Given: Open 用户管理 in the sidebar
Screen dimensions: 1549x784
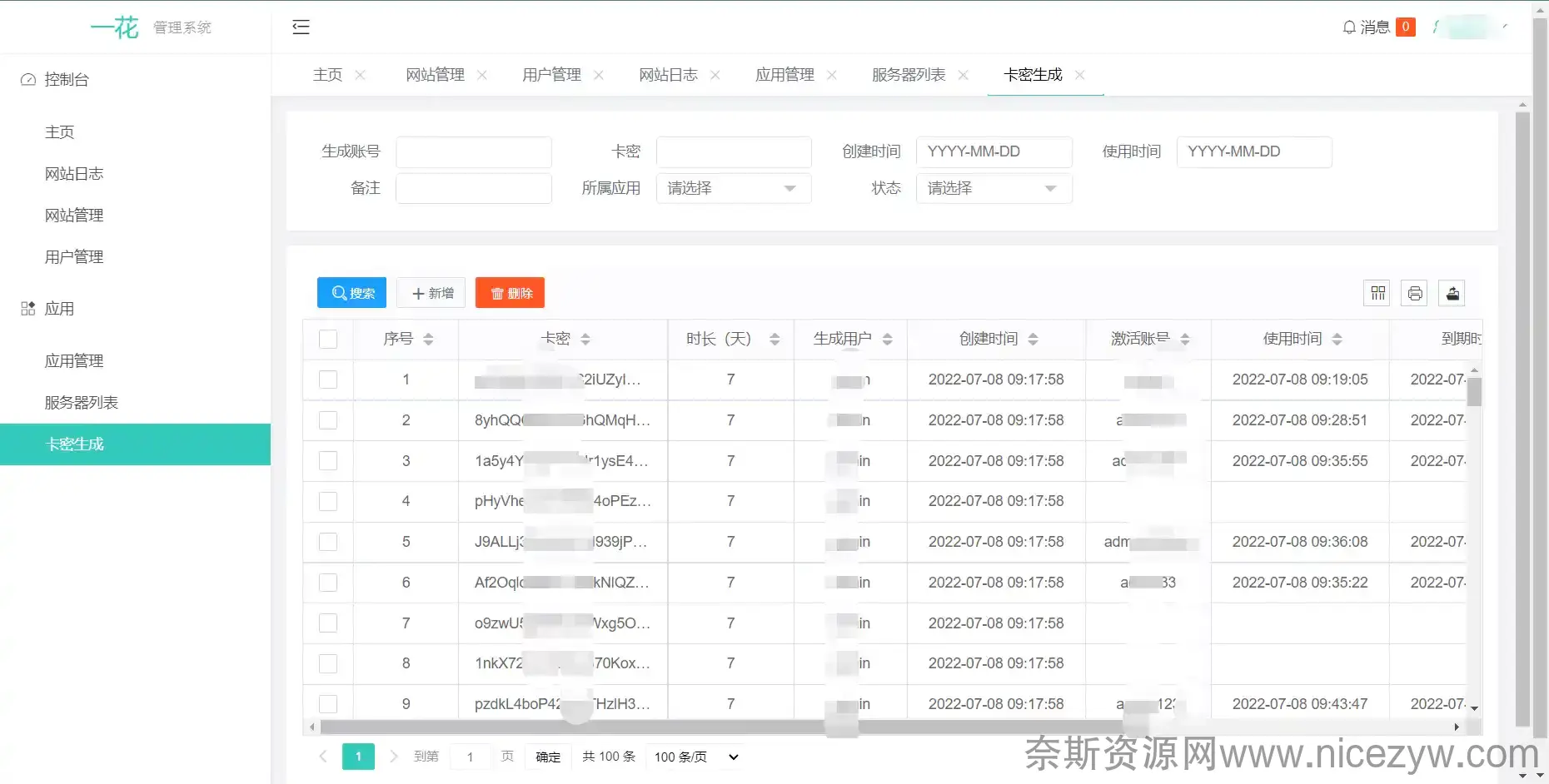Looking at the screenshot, I should 74,257.
